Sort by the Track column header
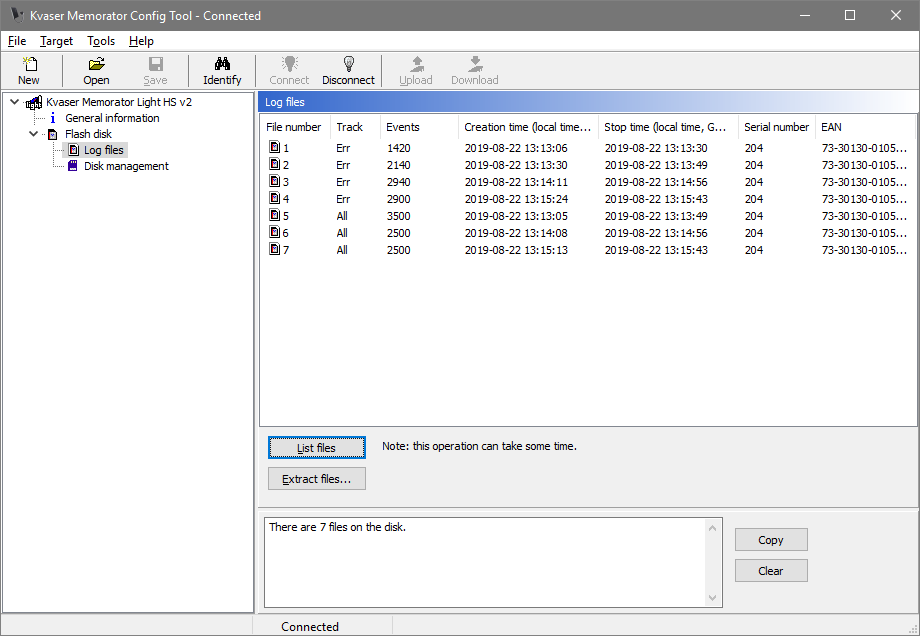 coord(355,127)
